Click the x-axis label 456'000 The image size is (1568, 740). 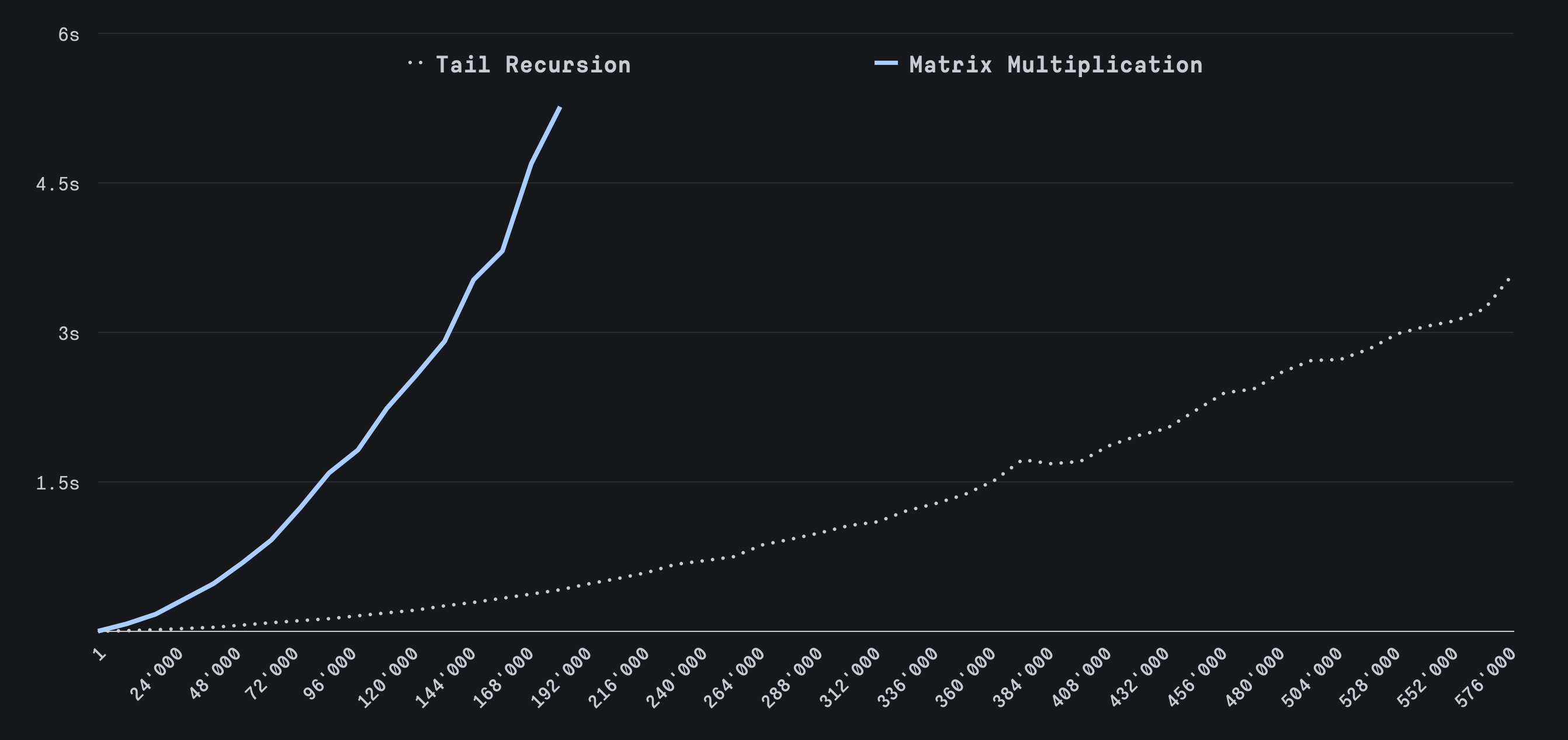1197,679
